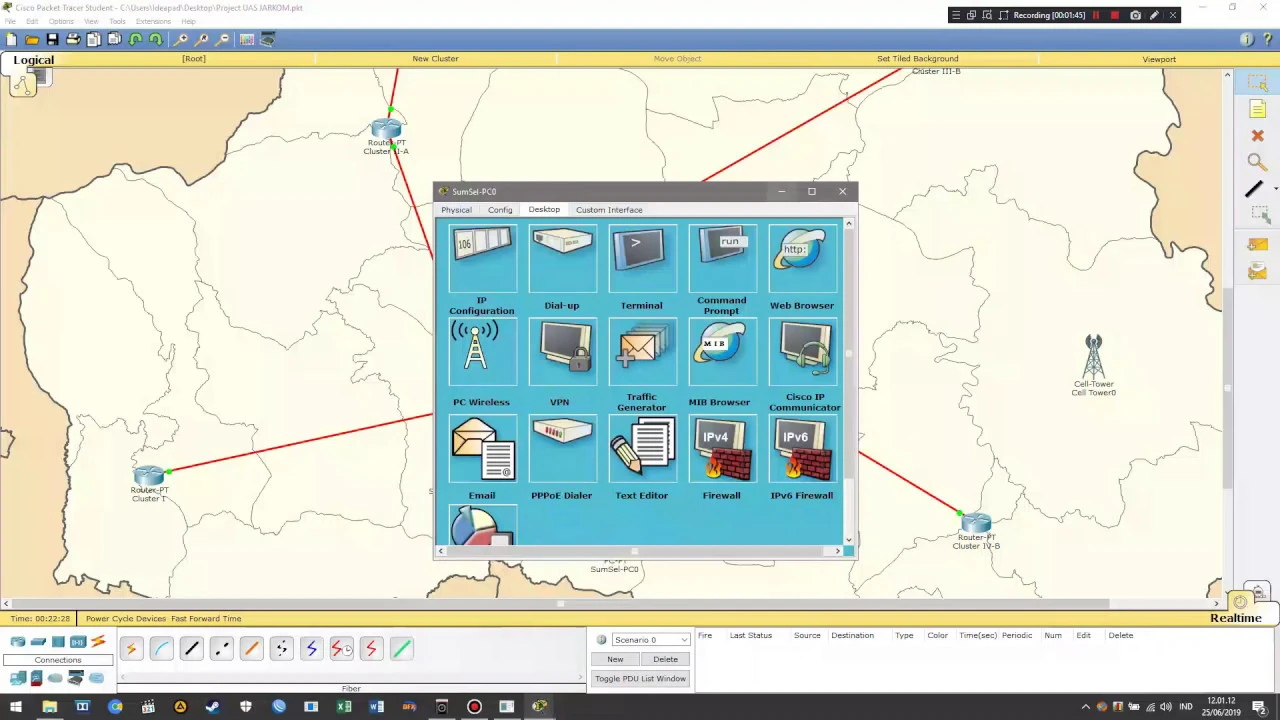Open the VPN app icon
The height and width of the screenshot is (720, 1280).
pyautogui.click(x=562, y=352)
